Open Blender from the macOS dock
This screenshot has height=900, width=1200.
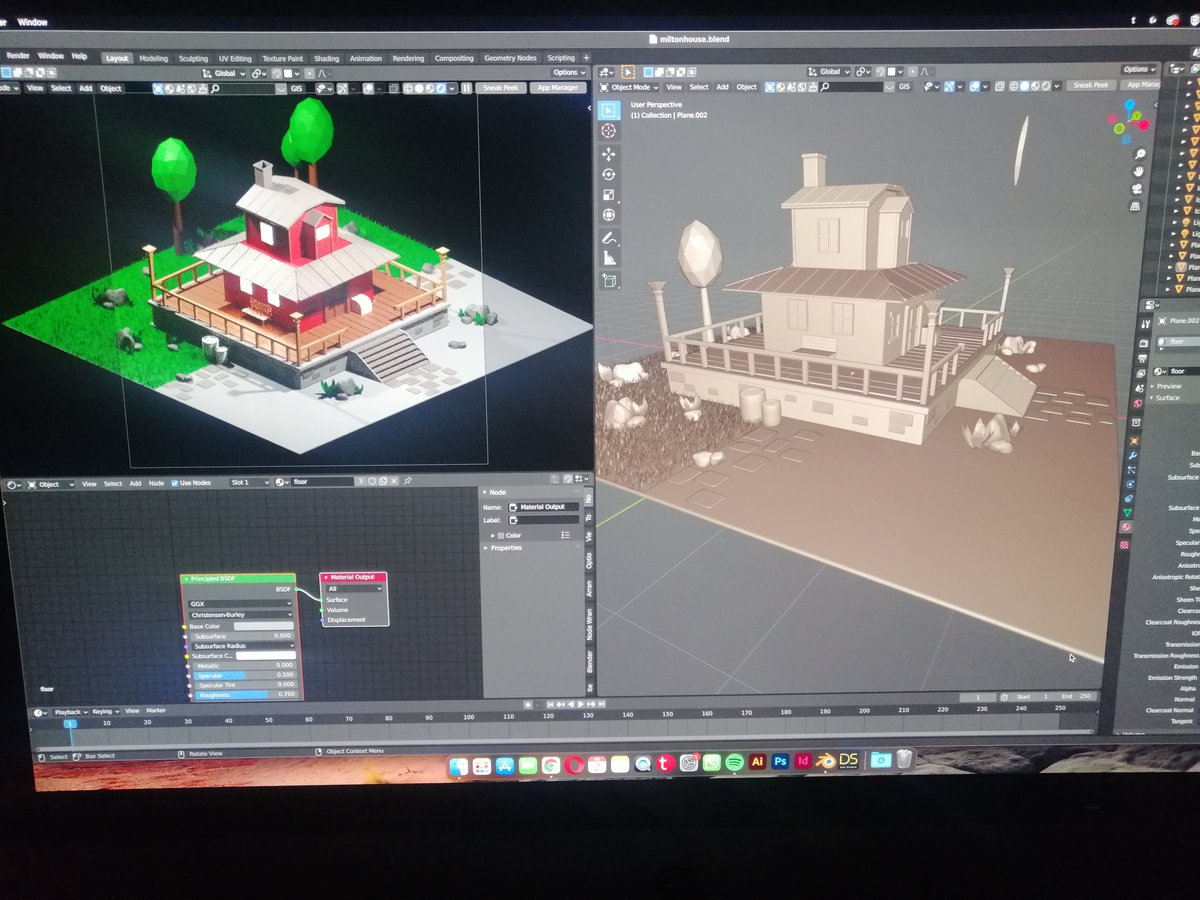[826, 761]
